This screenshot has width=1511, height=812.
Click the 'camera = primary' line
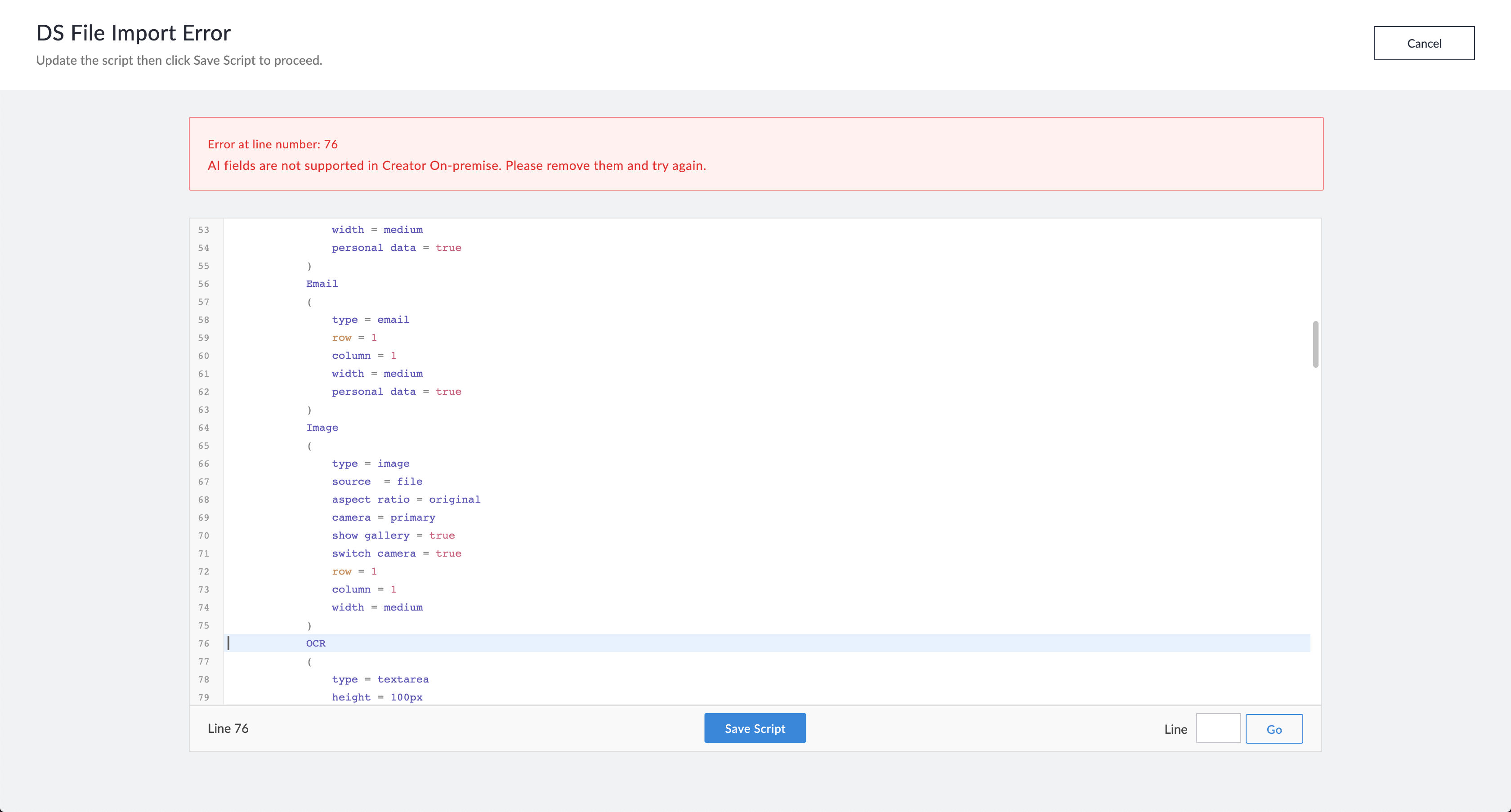coord(384,517)
